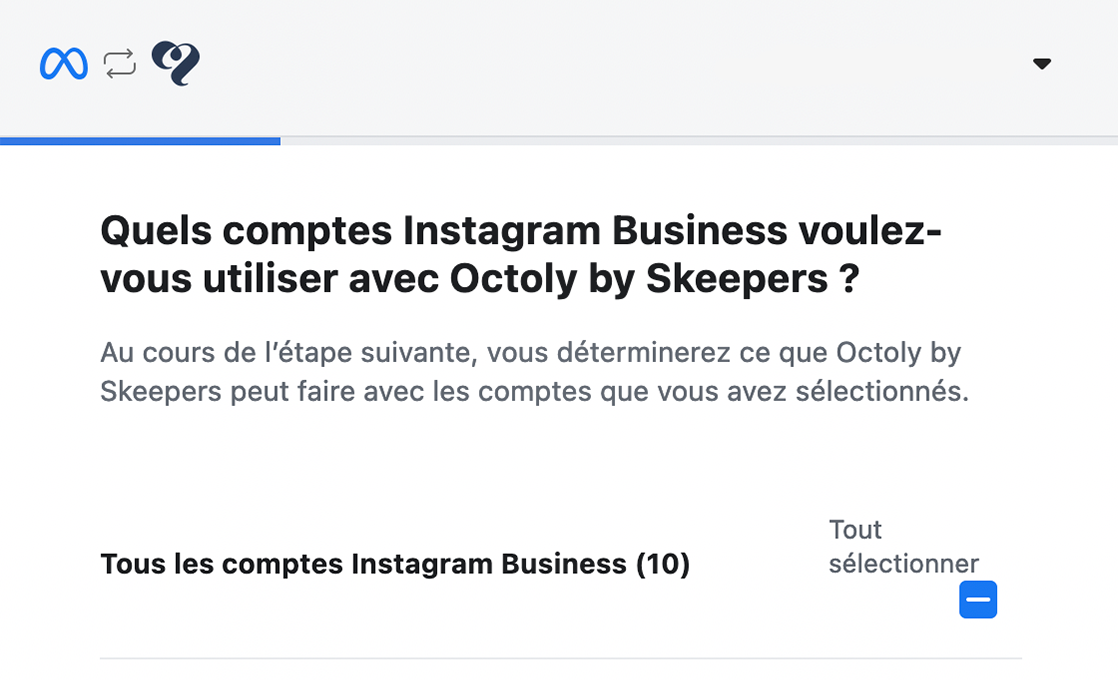This screenshot has height=680, width=1118.
Task: Click the gray description paragraph
Action: 534,372
